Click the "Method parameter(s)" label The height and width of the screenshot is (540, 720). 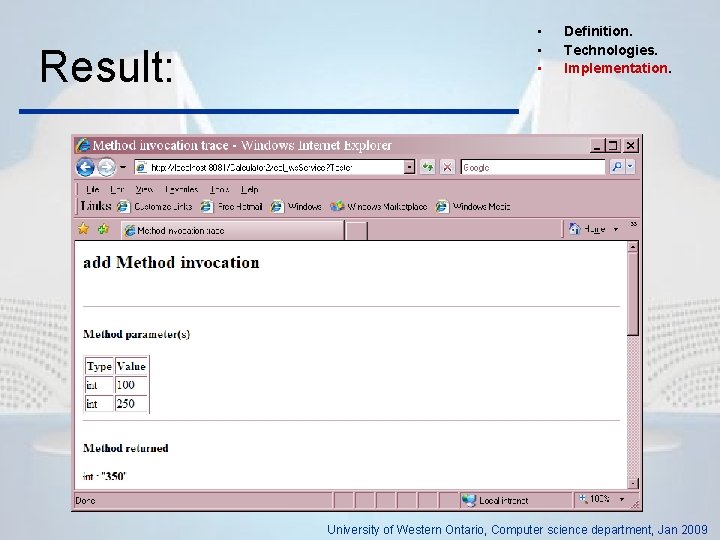[136, 334]
